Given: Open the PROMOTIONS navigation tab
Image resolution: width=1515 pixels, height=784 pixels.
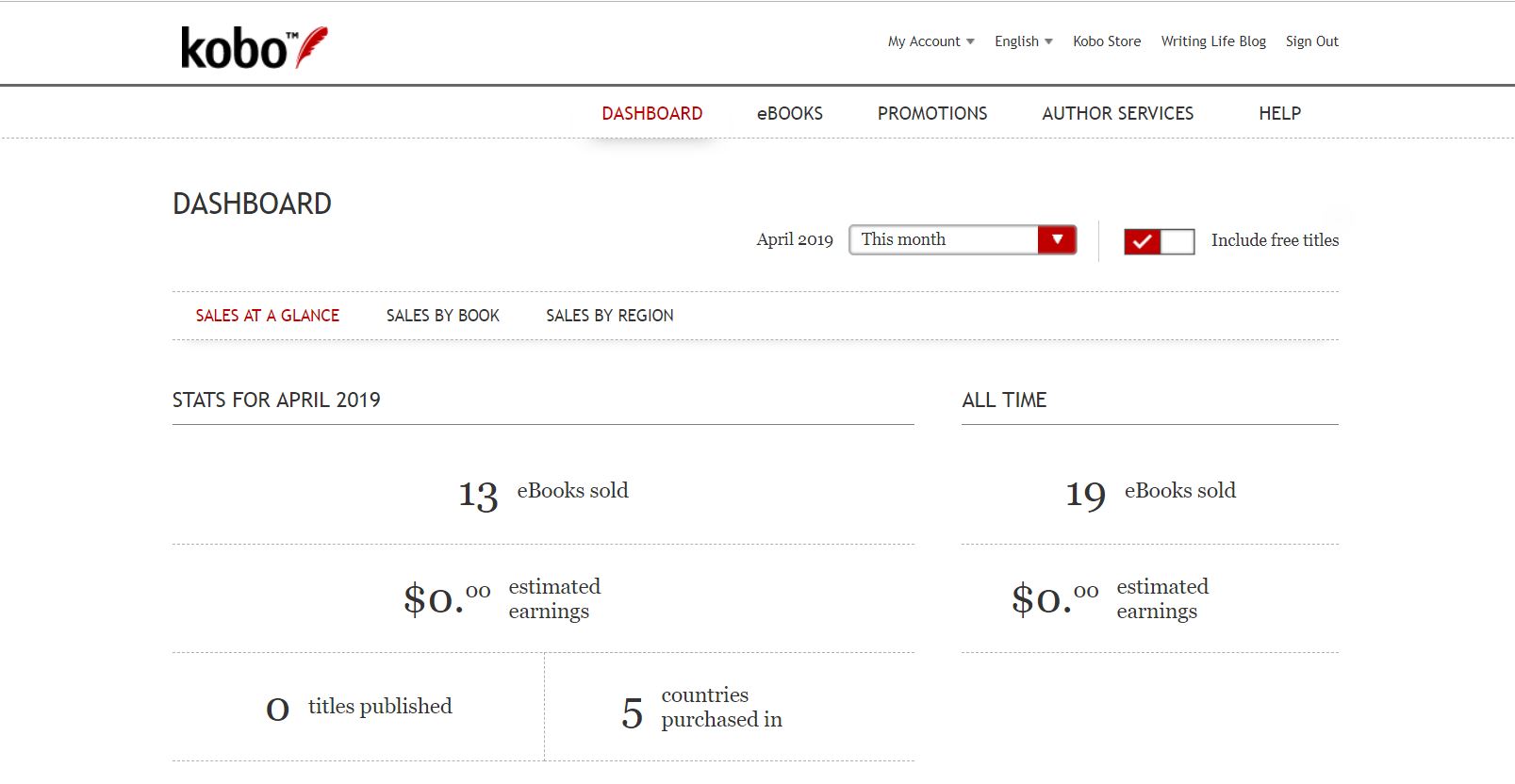Looking at the screenshot, I should pyautogui.click(x=932, y=113).
